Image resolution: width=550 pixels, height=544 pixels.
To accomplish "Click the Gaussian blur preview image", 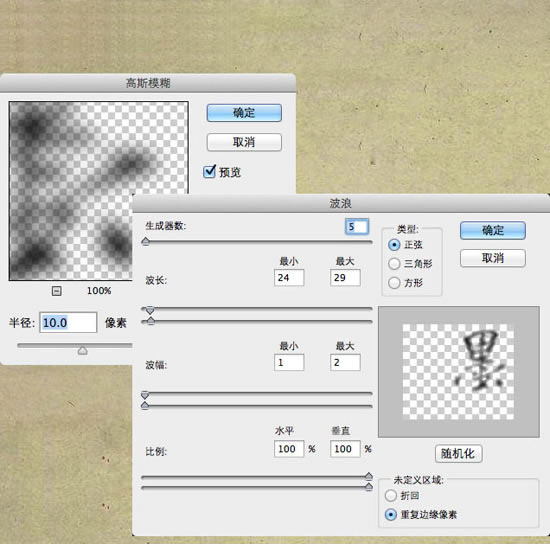I will pyautogui.click(x=99, y=191).
